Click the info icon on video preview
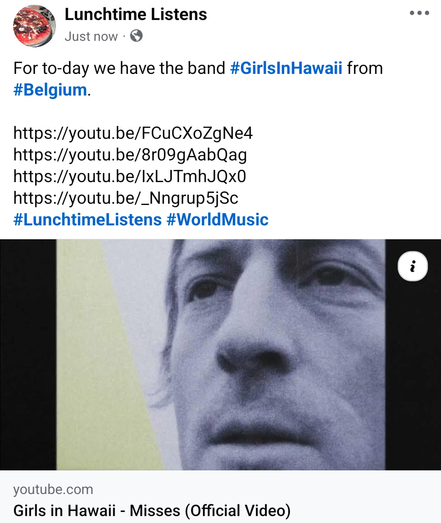This screenshot has height=523, width=441. pos(413,267)
